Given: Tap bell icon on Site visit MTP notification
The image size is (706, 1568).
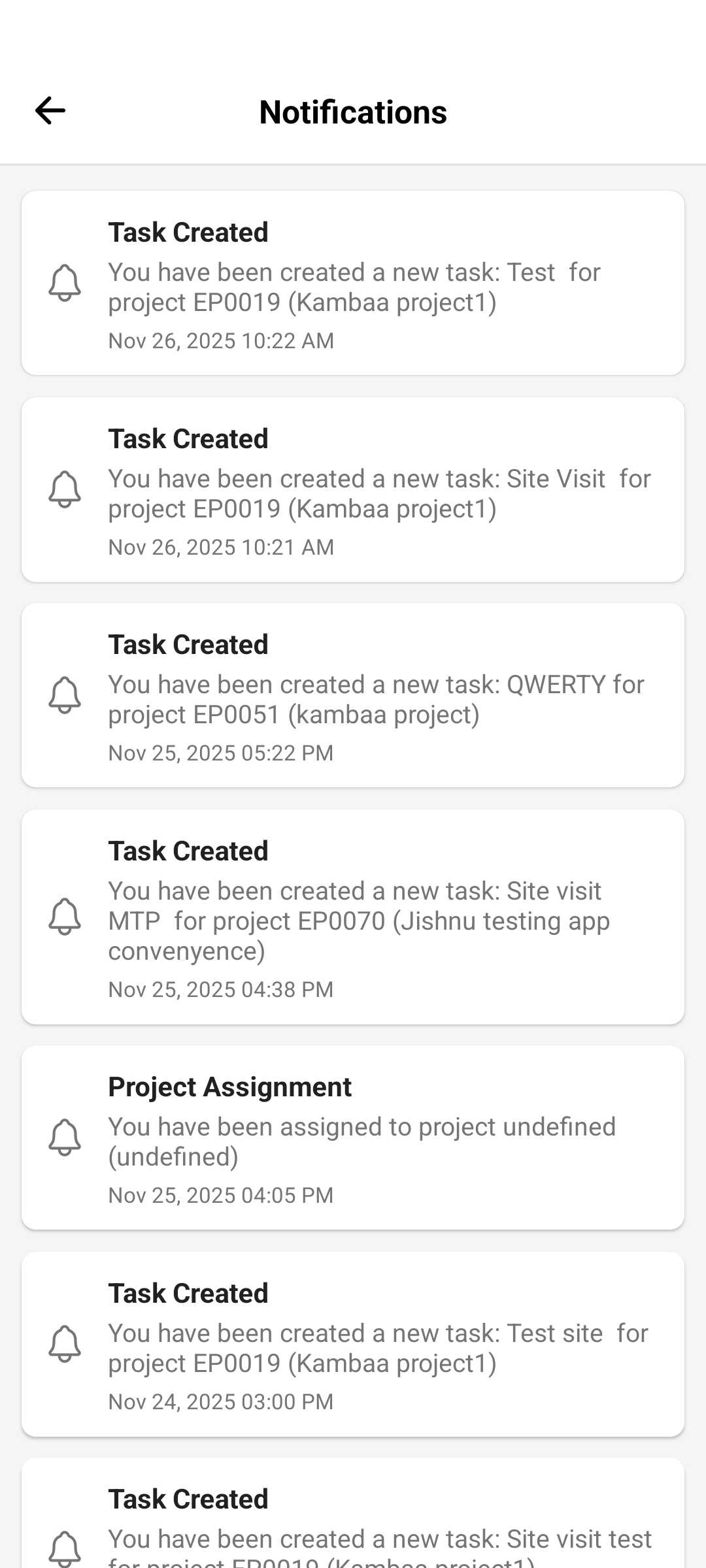Looking at the screenshot, I should [65, 917].
